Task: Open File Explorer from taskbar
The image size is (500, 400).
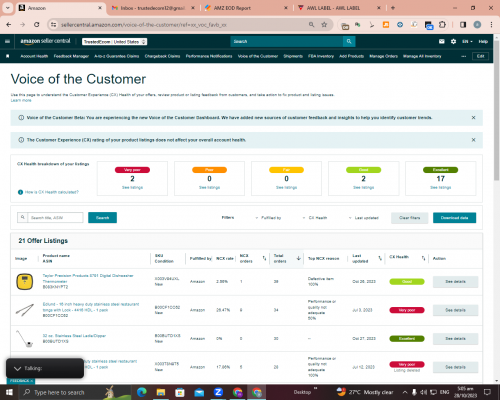Action: (161, 392)
